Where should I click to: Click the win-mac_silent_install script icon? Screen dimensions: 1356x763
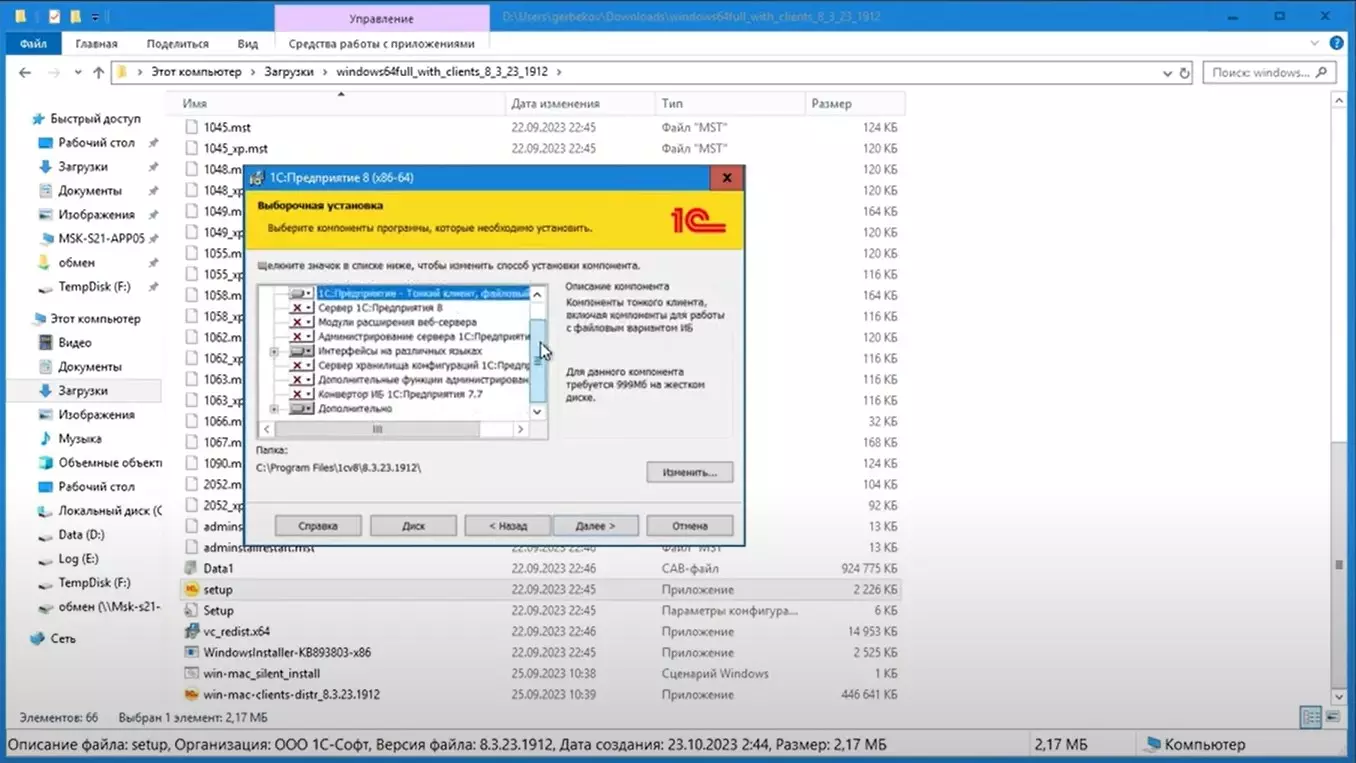pos(193,673)
